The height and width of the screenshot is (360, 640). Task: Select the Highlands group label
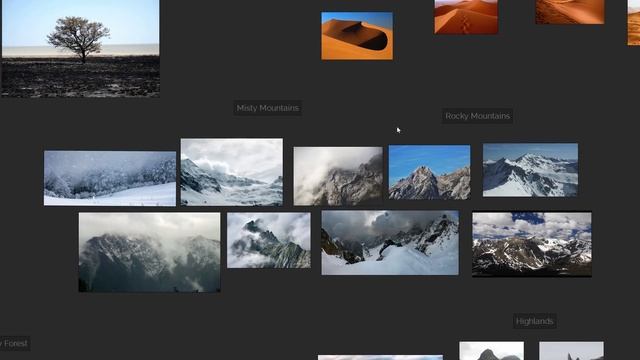535,321
